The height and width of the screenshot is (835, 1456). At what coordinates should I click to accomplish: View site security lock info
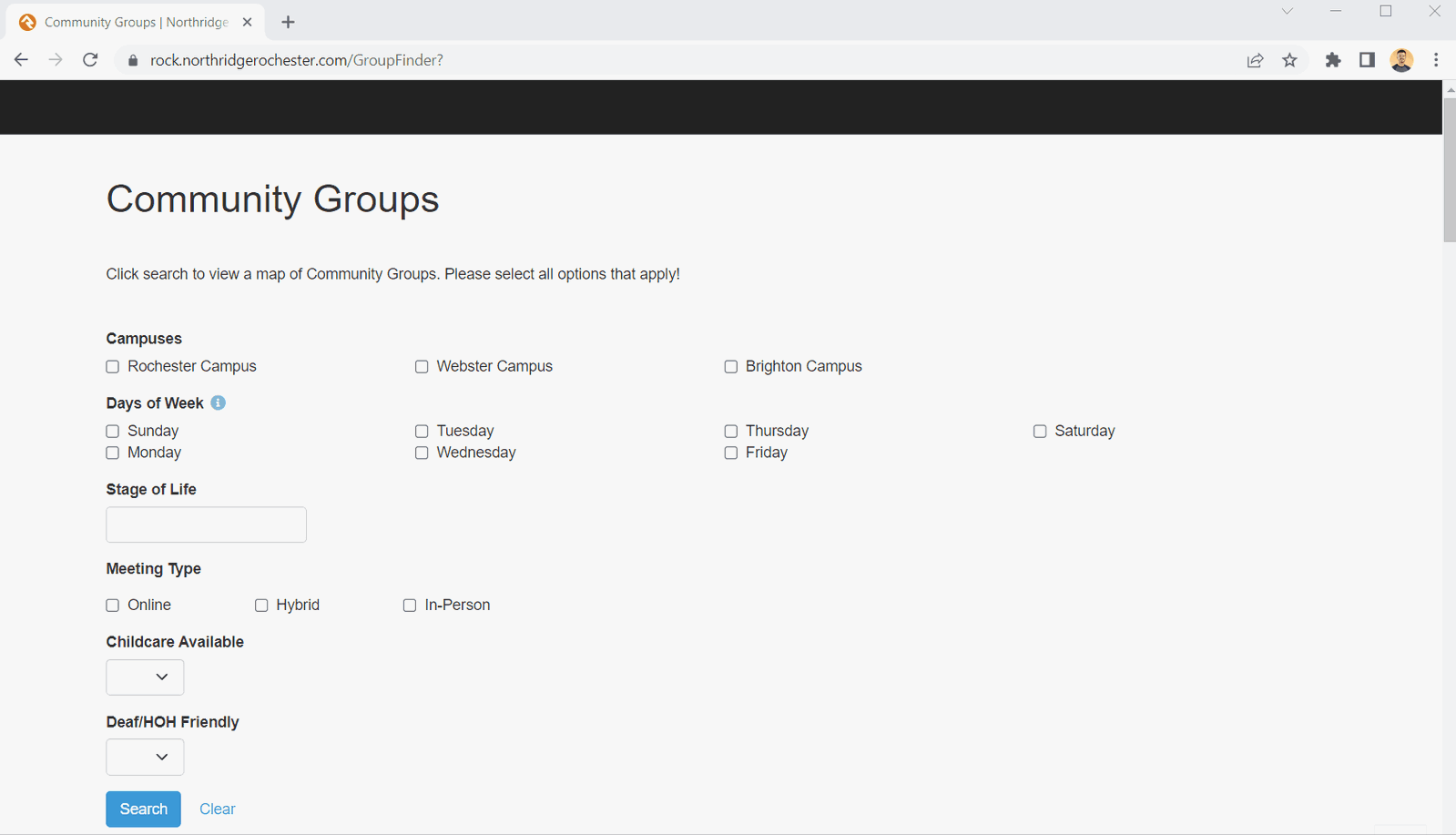pyautogui.click(x=133, y=60)
